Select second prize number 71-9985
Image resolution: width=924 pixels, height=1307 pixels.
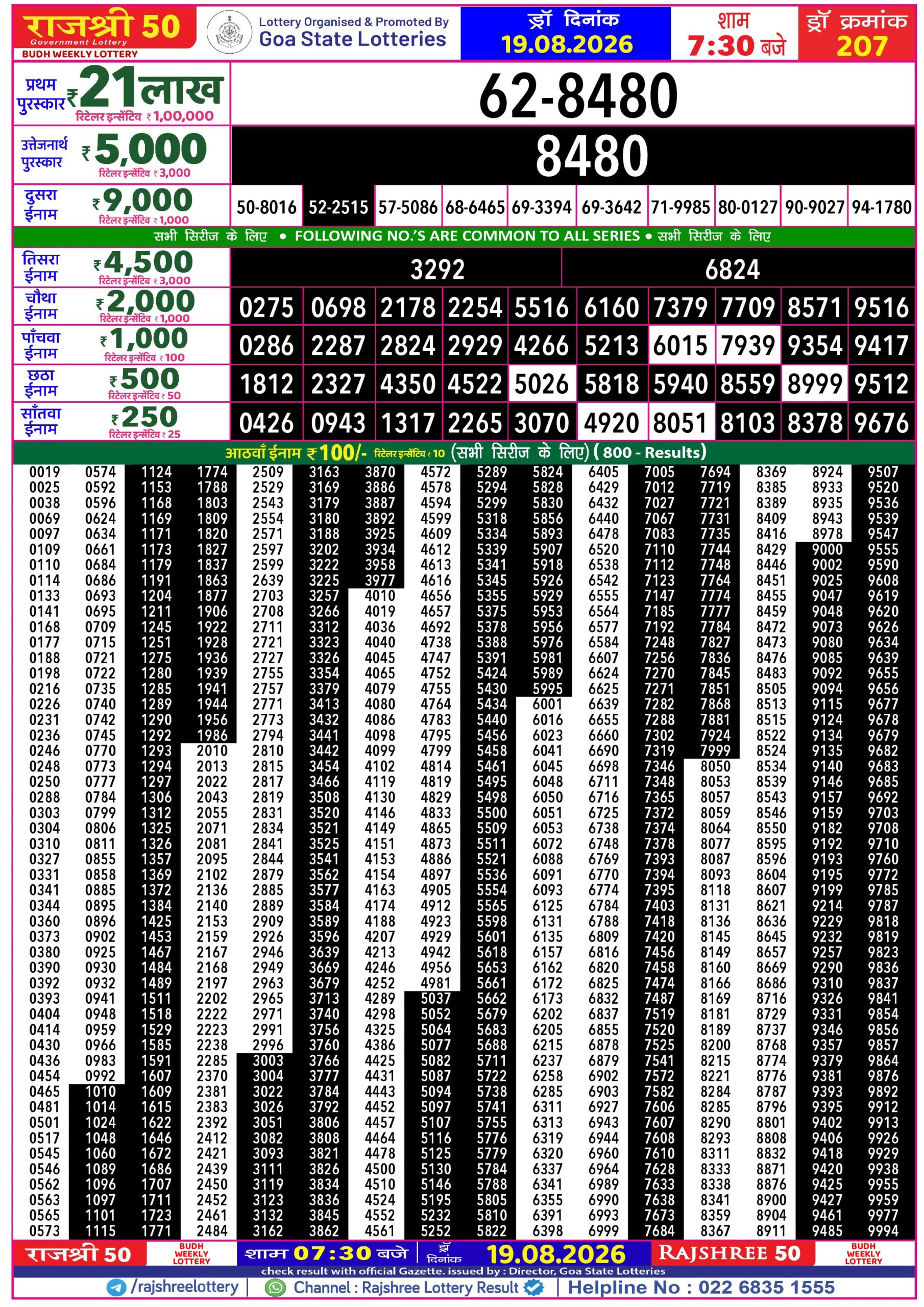[x=680, y=207]
